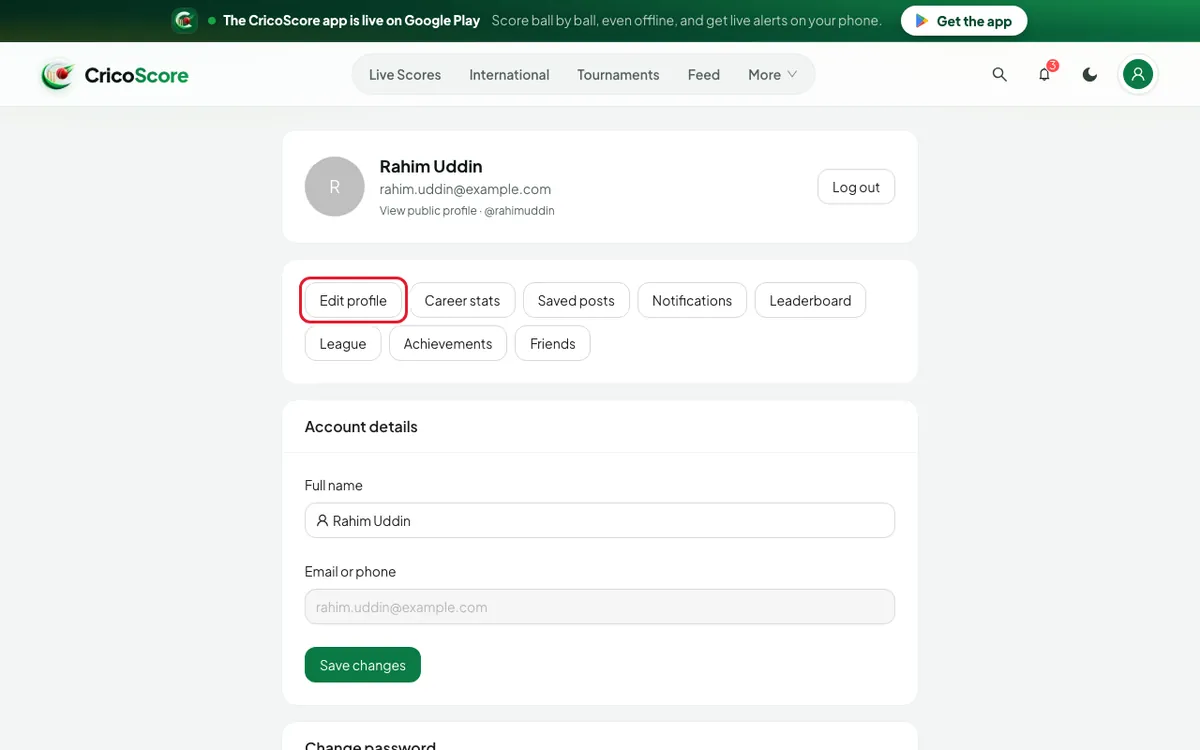This screenshot has width=1200, height=750.
Task: Open the green user avatar menu
Action: tap(1137, 74)
